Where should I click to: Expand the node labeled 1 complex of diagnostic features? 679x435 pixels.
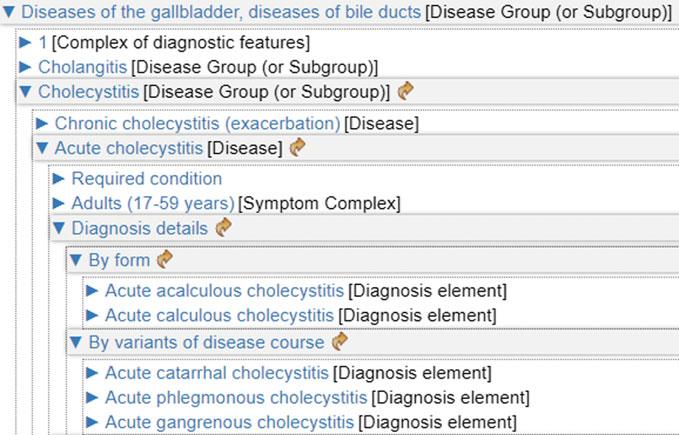[27, 43]
